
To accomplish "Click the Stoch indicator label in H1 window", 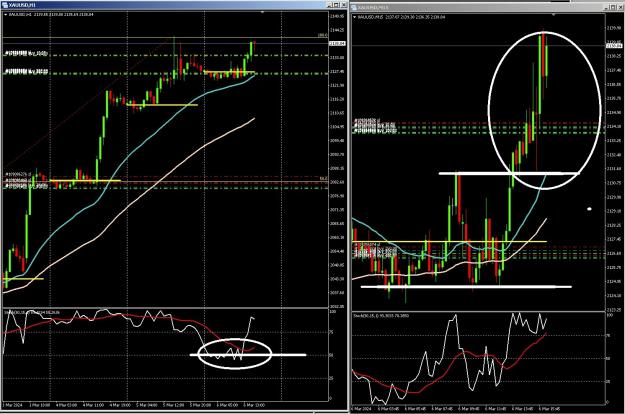I will point(32,312).
